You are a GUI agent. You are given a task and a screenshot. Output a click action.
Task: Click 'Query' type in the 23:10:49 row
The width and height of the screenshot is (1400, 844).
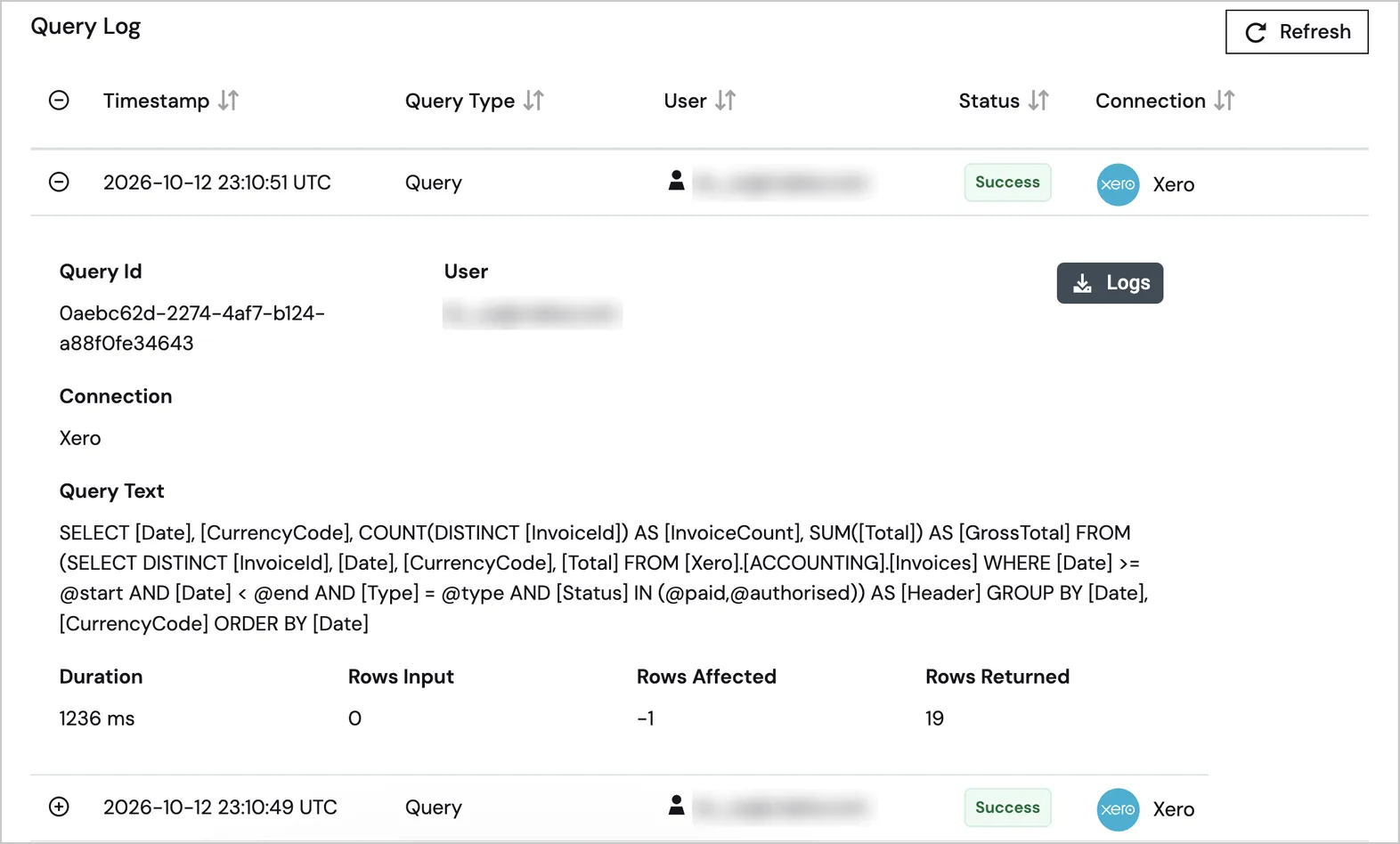434,808
